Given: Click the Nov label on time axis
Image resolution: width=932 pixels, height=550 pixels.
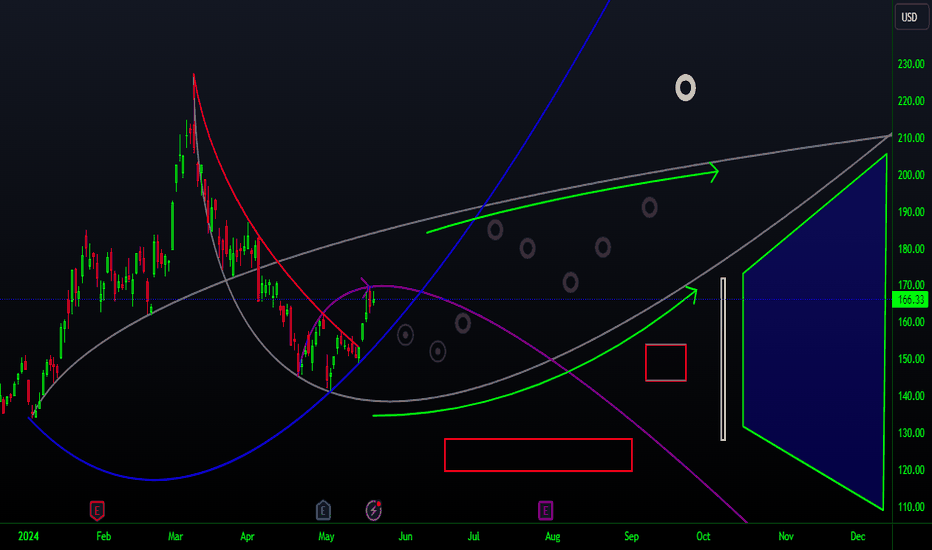Looking at the screenshot, I should click(x=786, y=536).
